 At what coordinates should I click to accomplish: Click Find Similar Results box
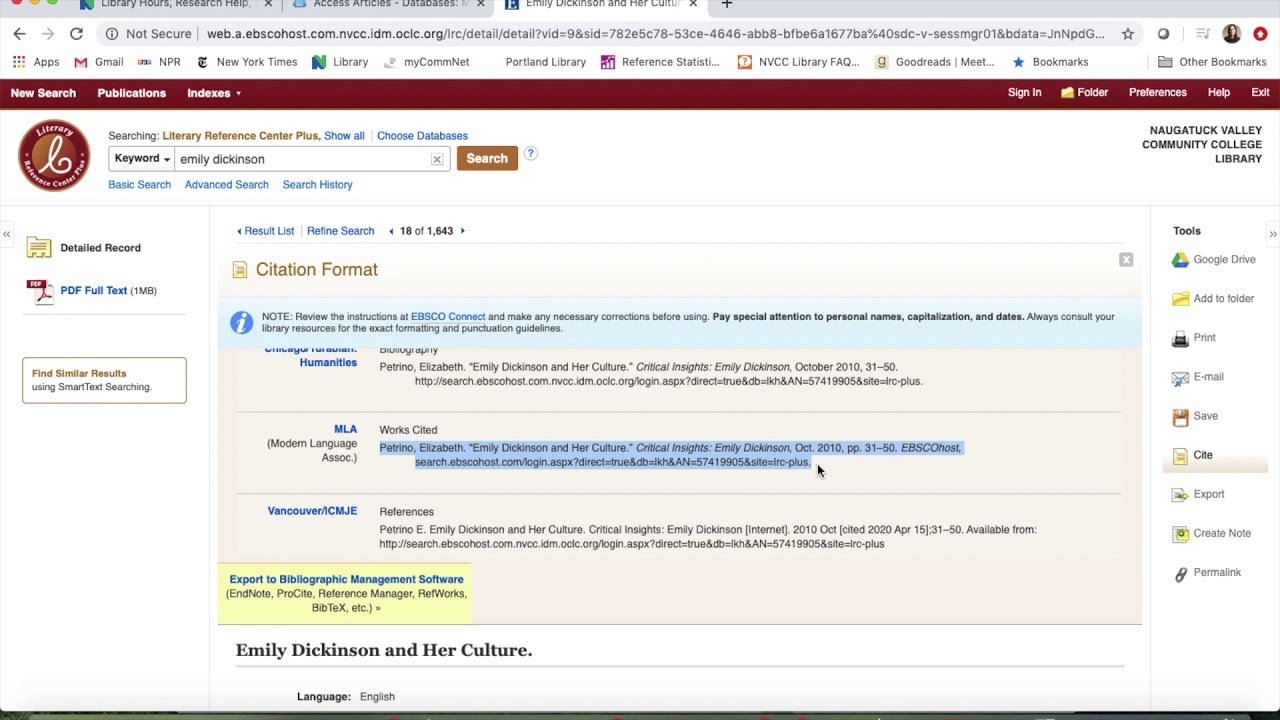point(104,380)
